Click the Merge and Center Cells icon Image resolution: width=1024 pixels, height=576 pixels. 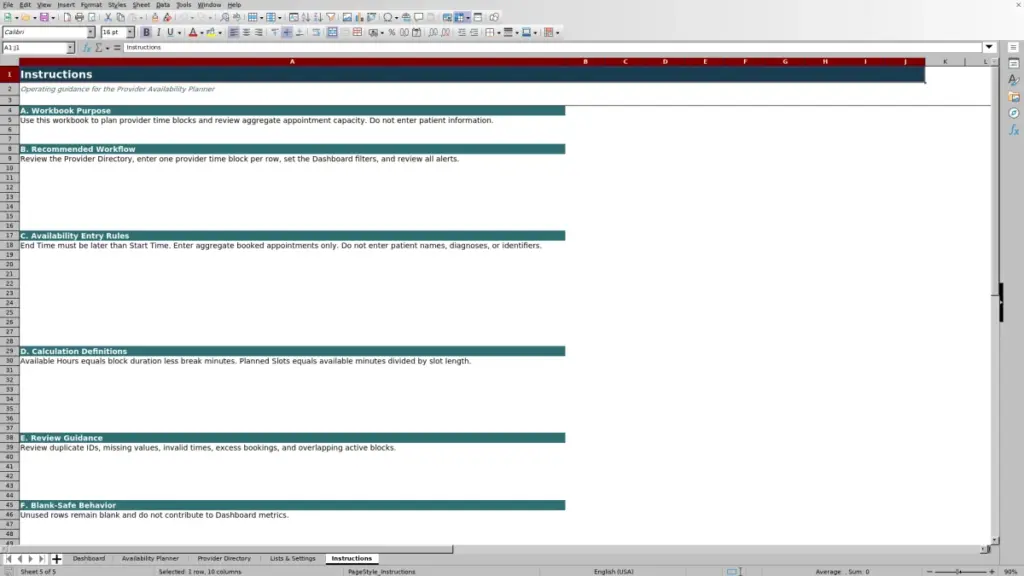(332, 33)
